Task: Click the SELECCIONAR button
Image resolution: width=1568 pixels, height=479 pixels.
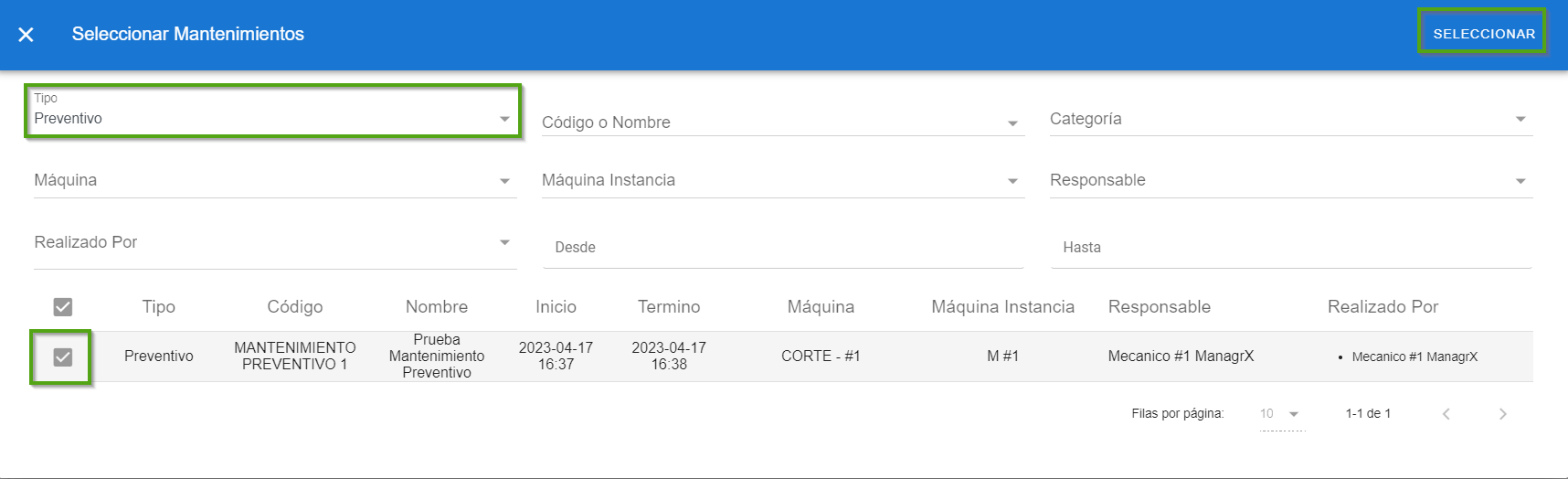Action: [x=1483, y=34]
